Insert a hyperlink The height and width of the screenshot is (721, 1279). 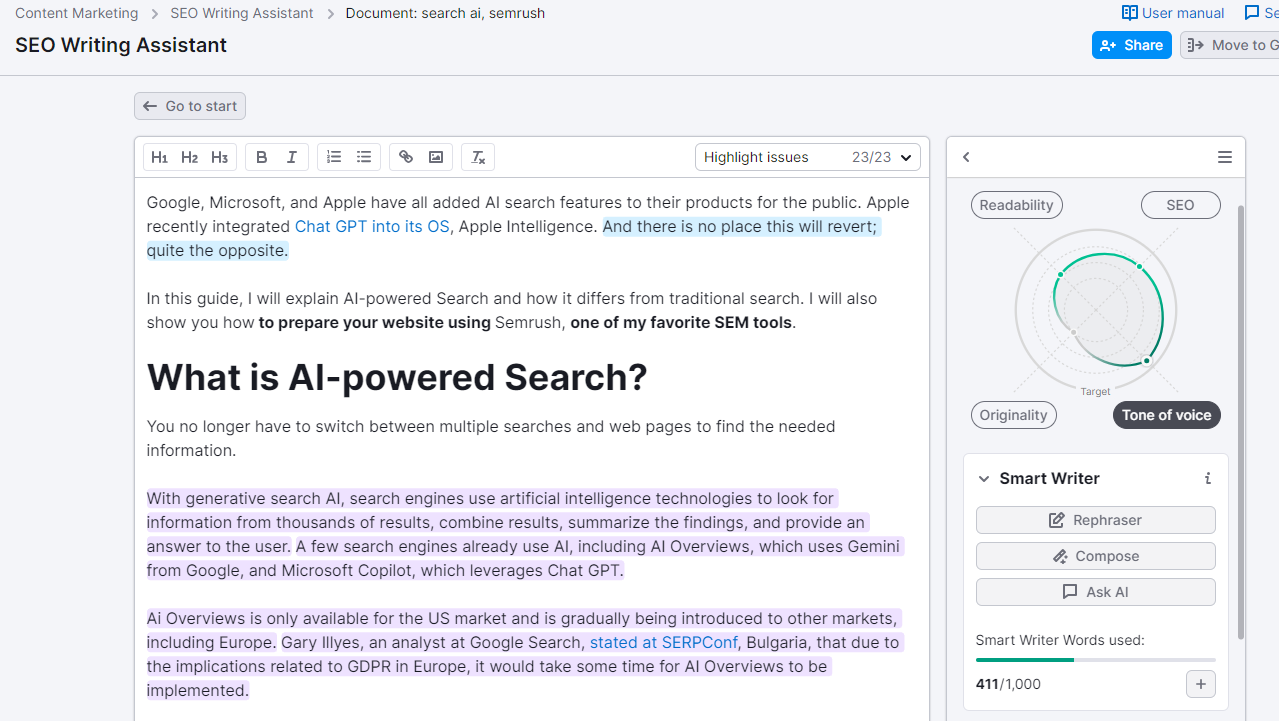click(406, 157)
